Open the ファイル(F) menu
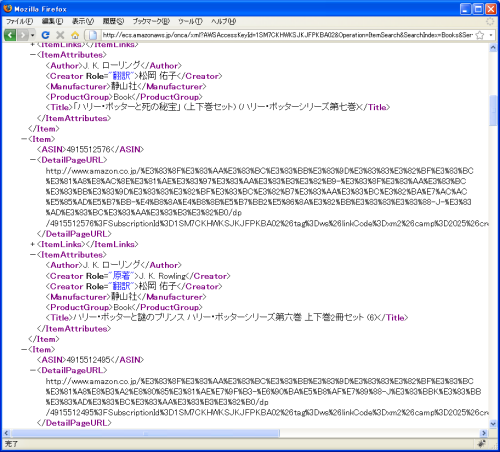The height and width of the screenshot is (452, 500). 19,21
